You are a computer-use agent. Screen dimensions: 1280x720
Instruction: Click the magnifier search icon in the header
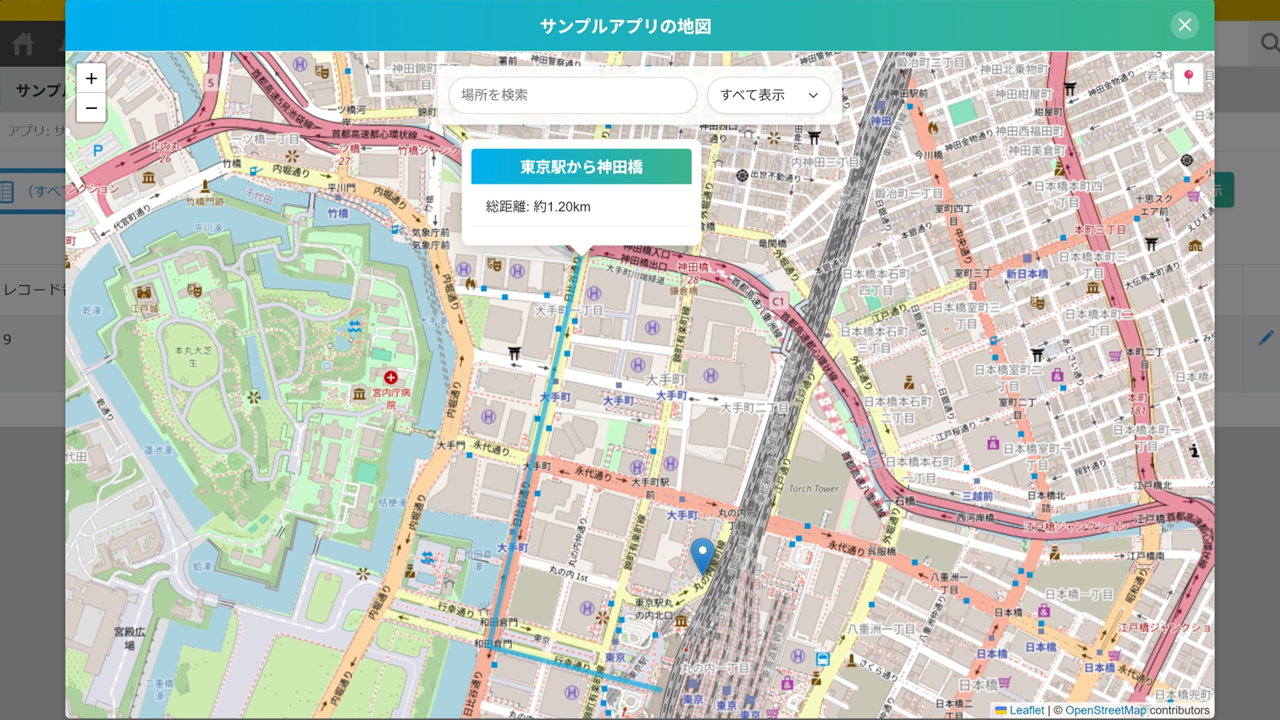pos(1268,42)
